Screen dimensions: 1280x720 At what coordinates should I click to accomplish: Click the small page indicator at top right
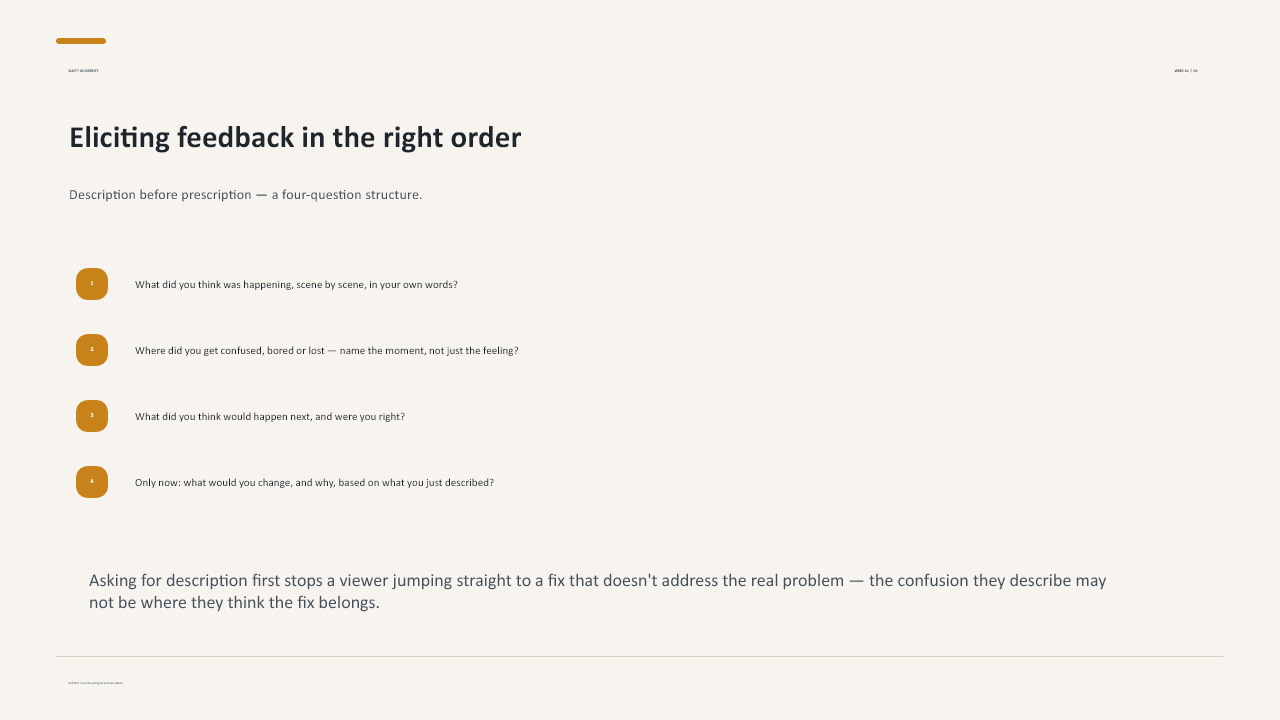(1186, 71)
